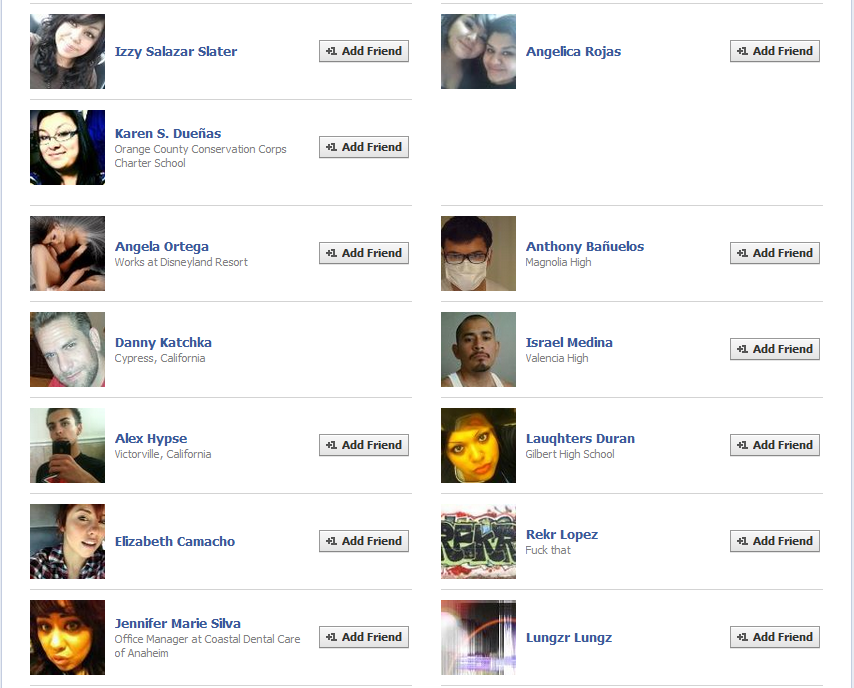The width and height of the screenshot is (854, 688).
Task: Click Add Friend next to Angelica Rojas
Action: coord(774,51)
